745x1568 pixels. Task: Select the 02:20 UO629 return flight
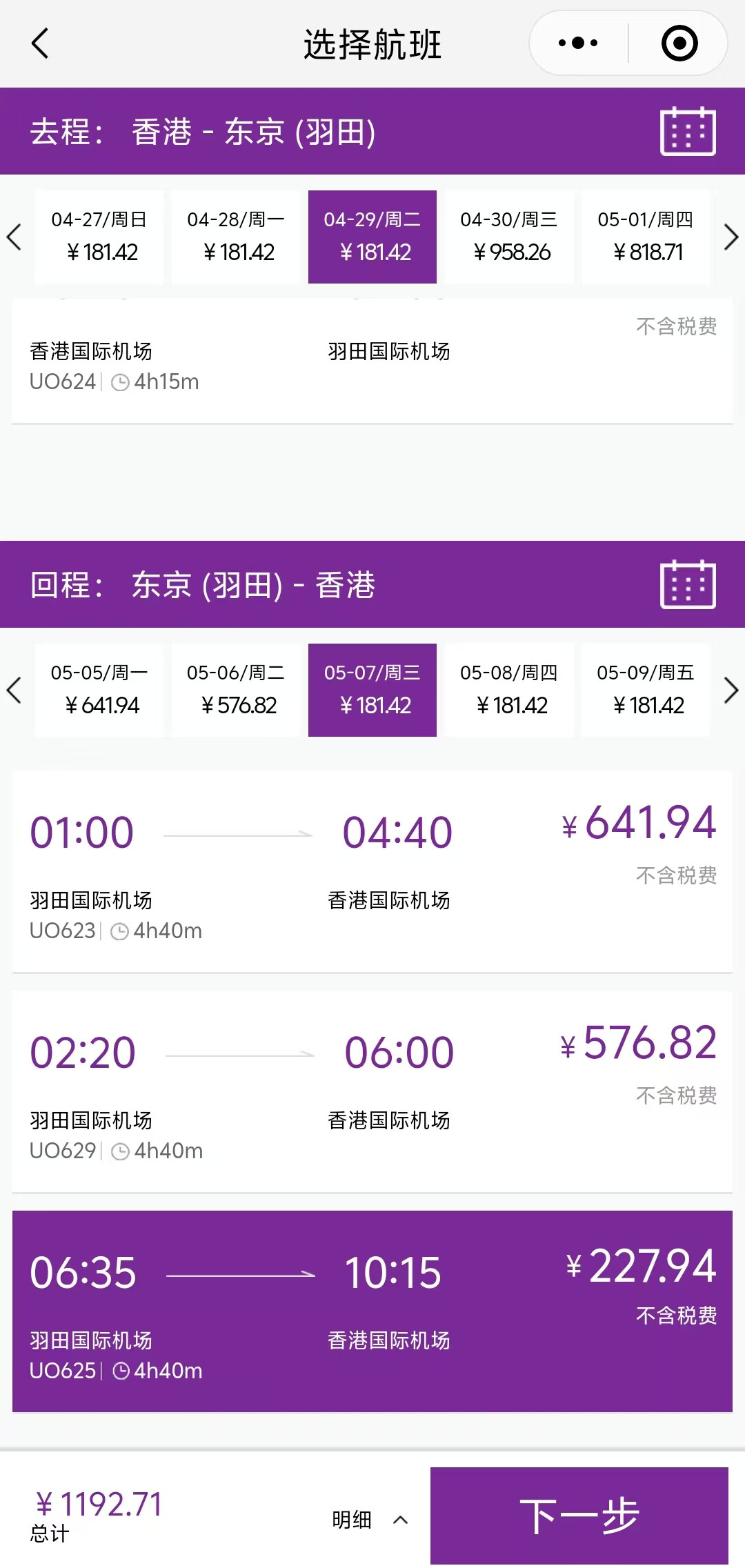tap(372, 1091)
